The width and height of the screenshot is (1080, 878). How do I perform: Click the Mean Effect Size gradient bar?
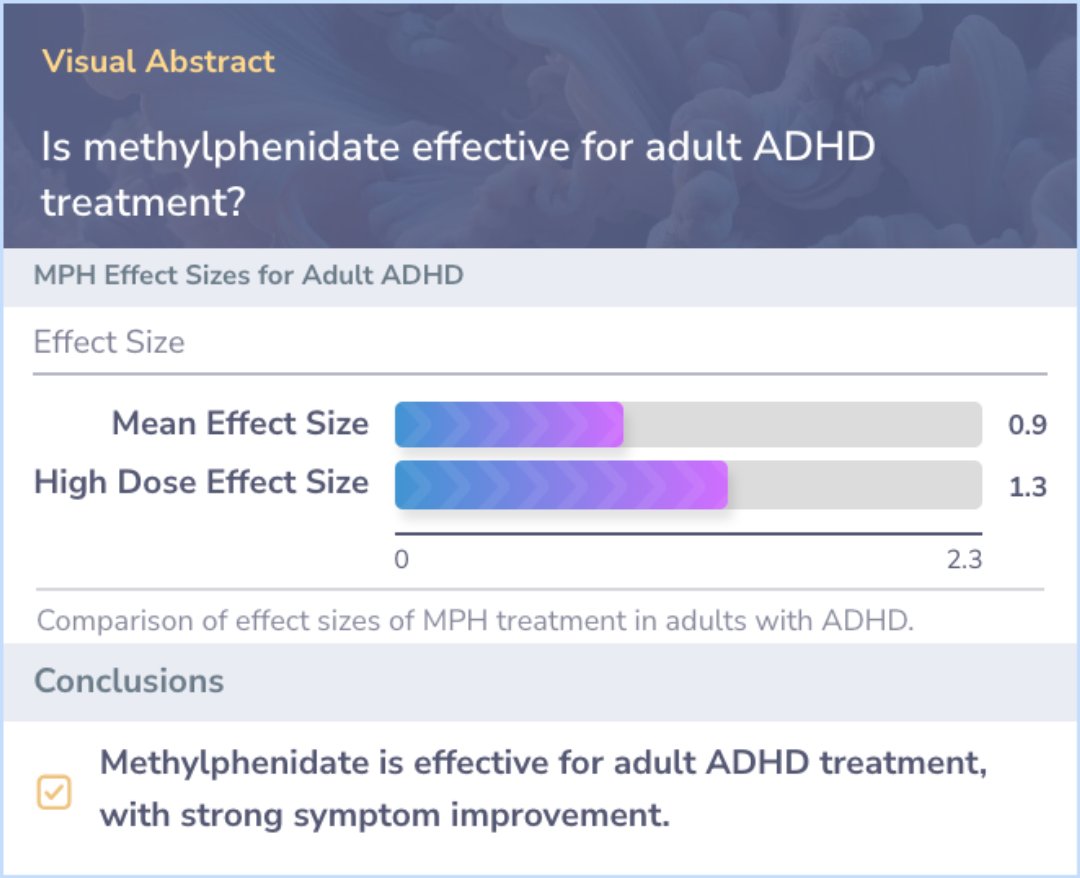pyautogui.click(x=509, y=424)
